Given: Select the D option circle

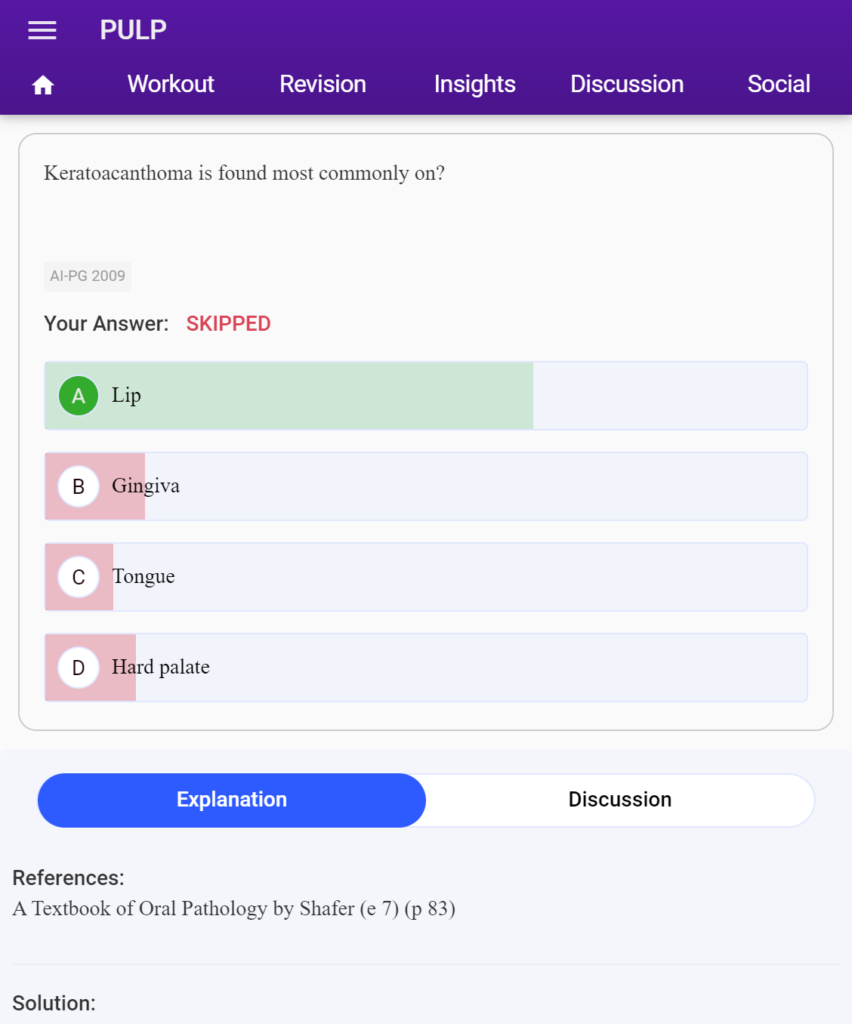Looking at the screenshot, I should pyautogui.click(x=78, y=667).
